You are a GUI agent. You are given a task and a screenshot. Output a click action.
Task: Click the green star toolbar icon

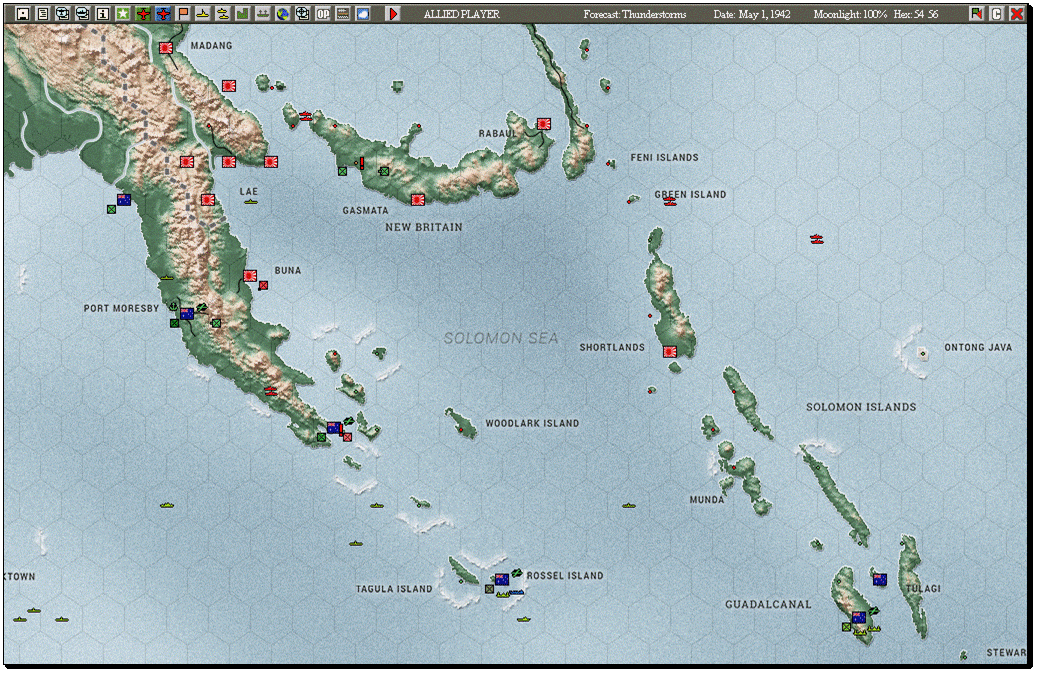click(122, 13)
